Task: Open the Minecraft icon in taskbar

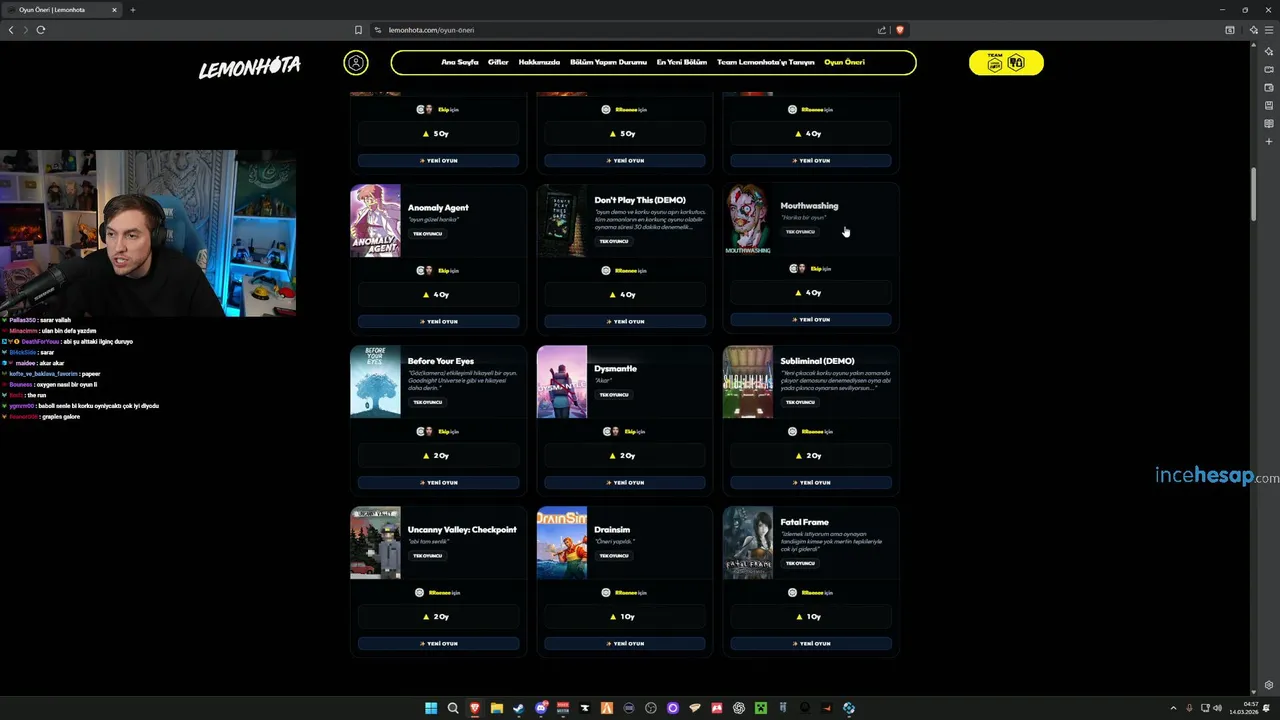Action: [761, 708]
